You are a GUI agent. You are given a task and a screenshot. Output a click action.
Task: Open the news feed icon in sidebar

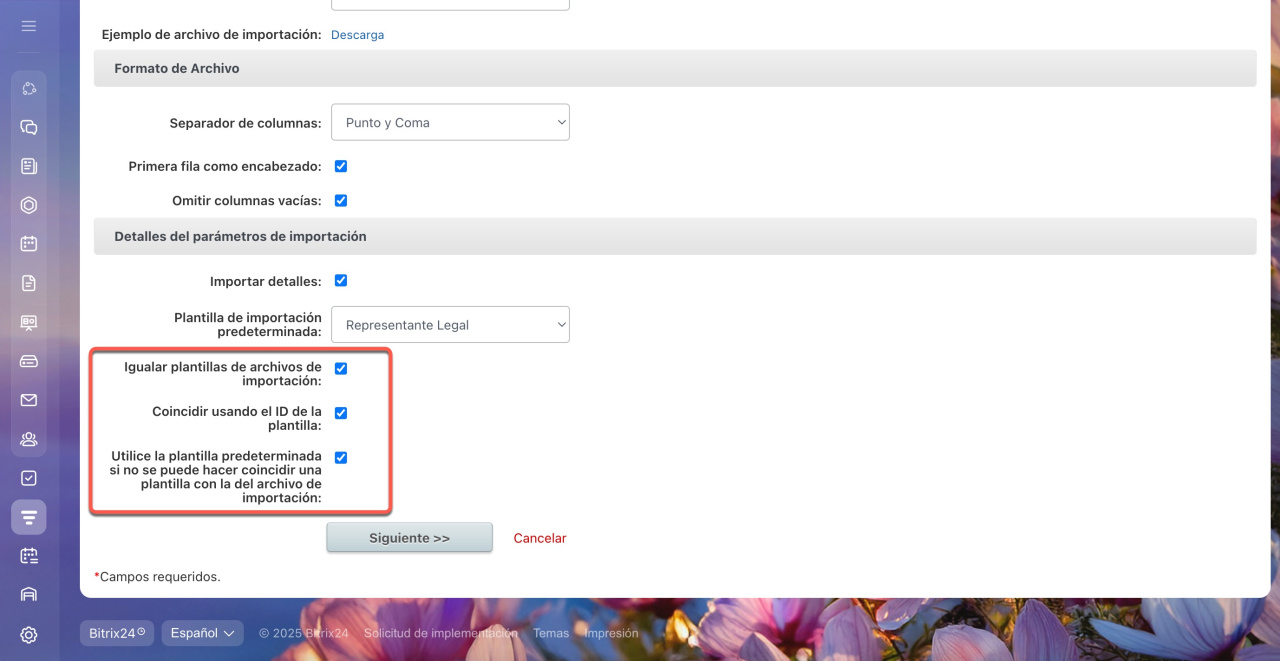click(28, 166)
